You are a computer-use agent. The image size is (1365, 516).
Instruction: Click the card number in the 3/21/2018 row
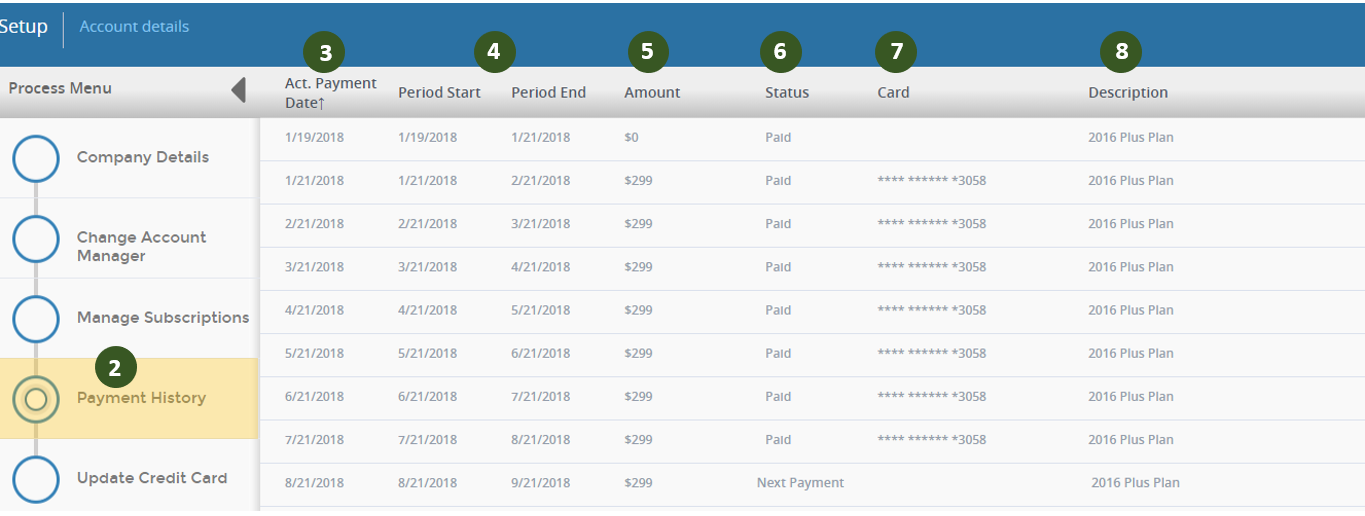pos(931,267)
